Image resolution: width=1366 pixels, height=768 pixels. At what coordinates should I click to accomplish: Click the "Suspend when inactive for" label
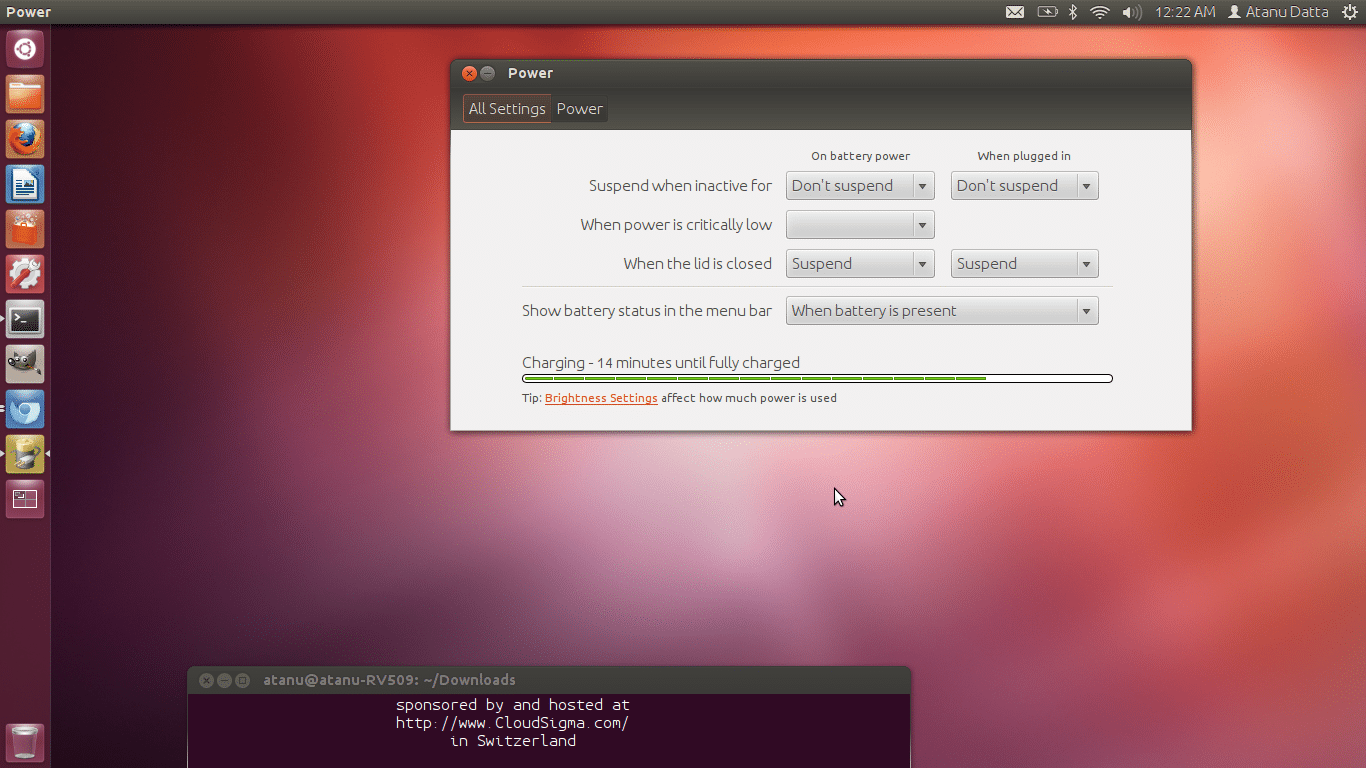680,186
